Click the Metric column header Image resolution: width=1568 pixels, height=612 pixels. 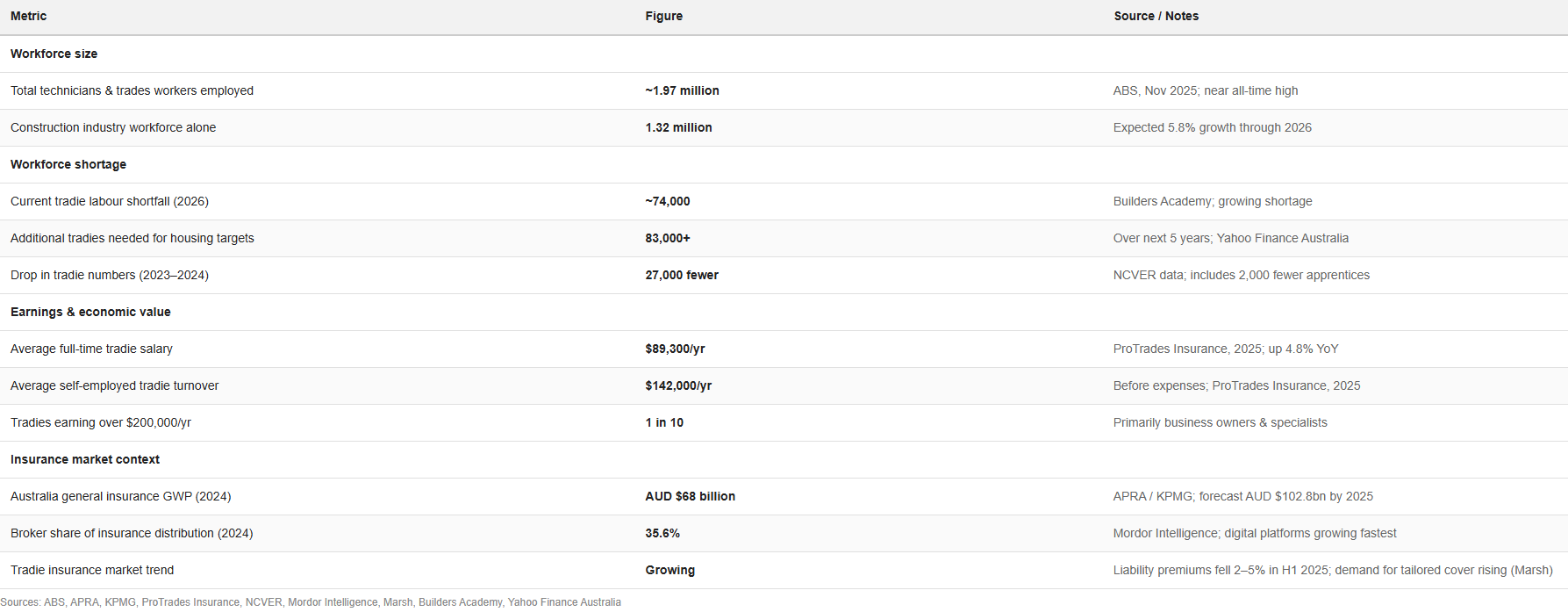click(x=29, y=16)
